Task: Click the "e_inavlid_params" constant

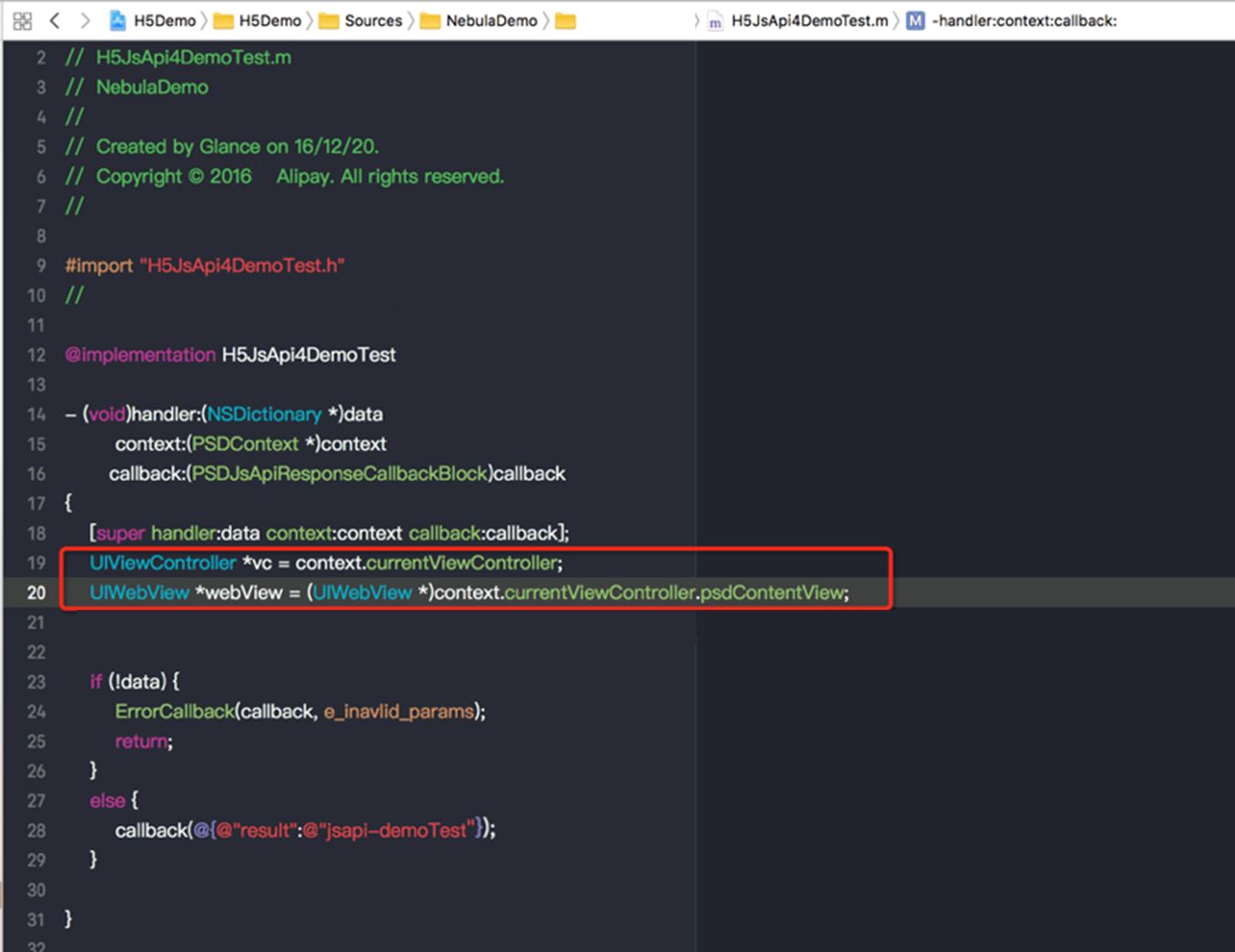Action: (399, 711)
